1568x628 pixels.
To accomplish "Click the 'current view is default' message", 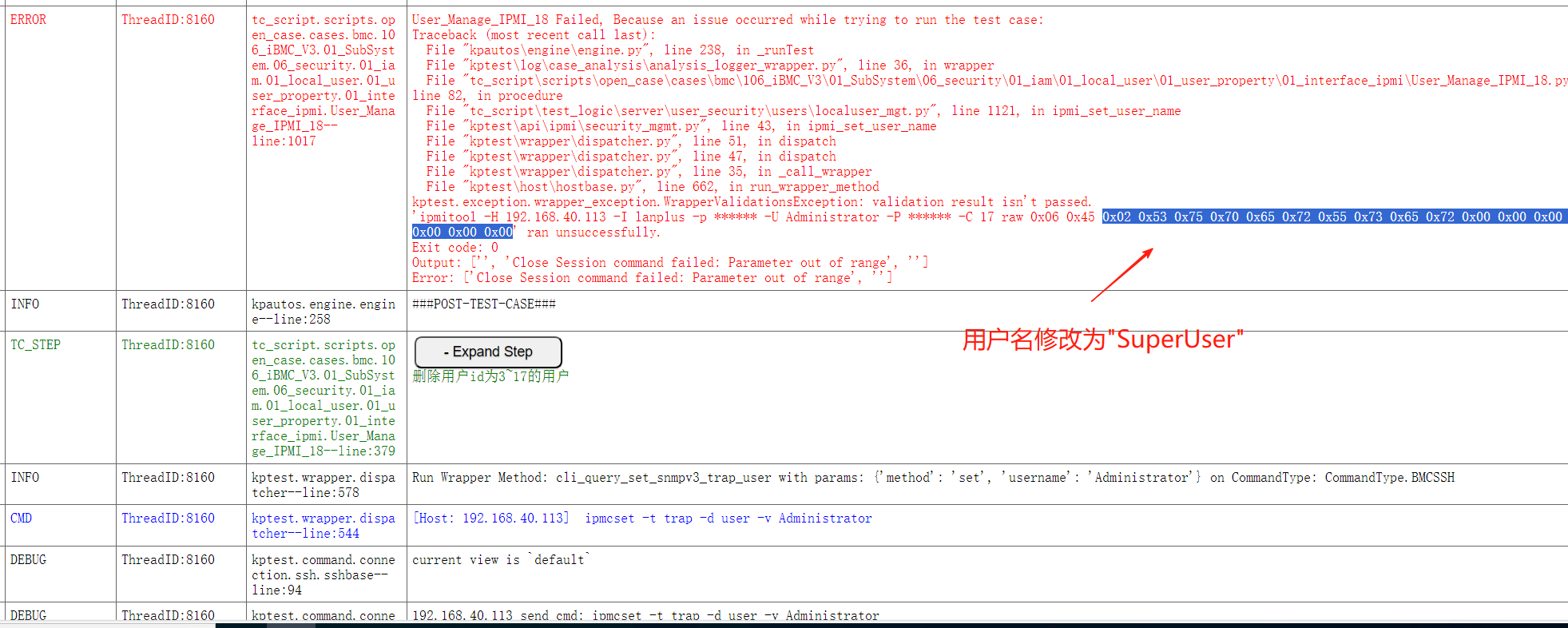I will pyautogui.click(x=501, y=560).
